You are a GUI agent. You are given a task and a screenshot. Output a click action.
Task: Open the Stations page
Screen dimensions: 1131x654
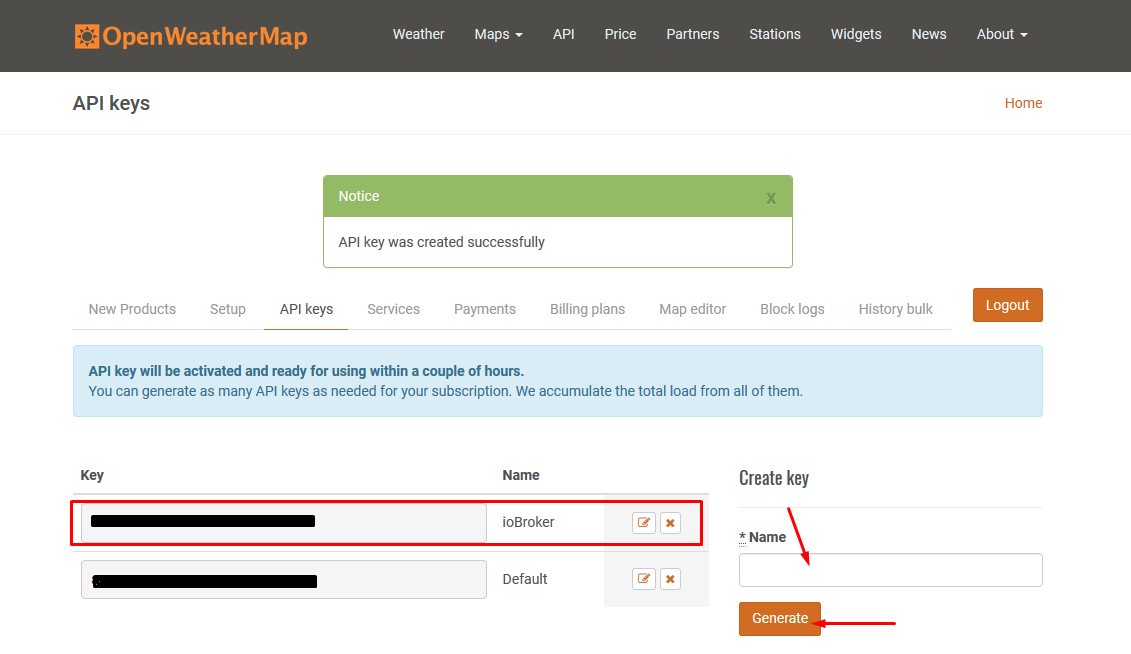(775, 35)
